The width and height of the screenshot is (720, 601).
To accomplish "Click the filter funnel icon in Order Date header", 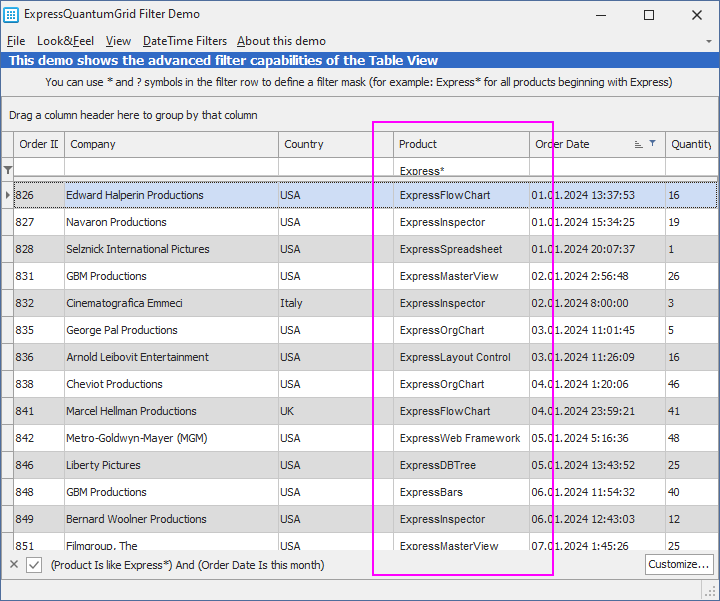I will point(652,144).
